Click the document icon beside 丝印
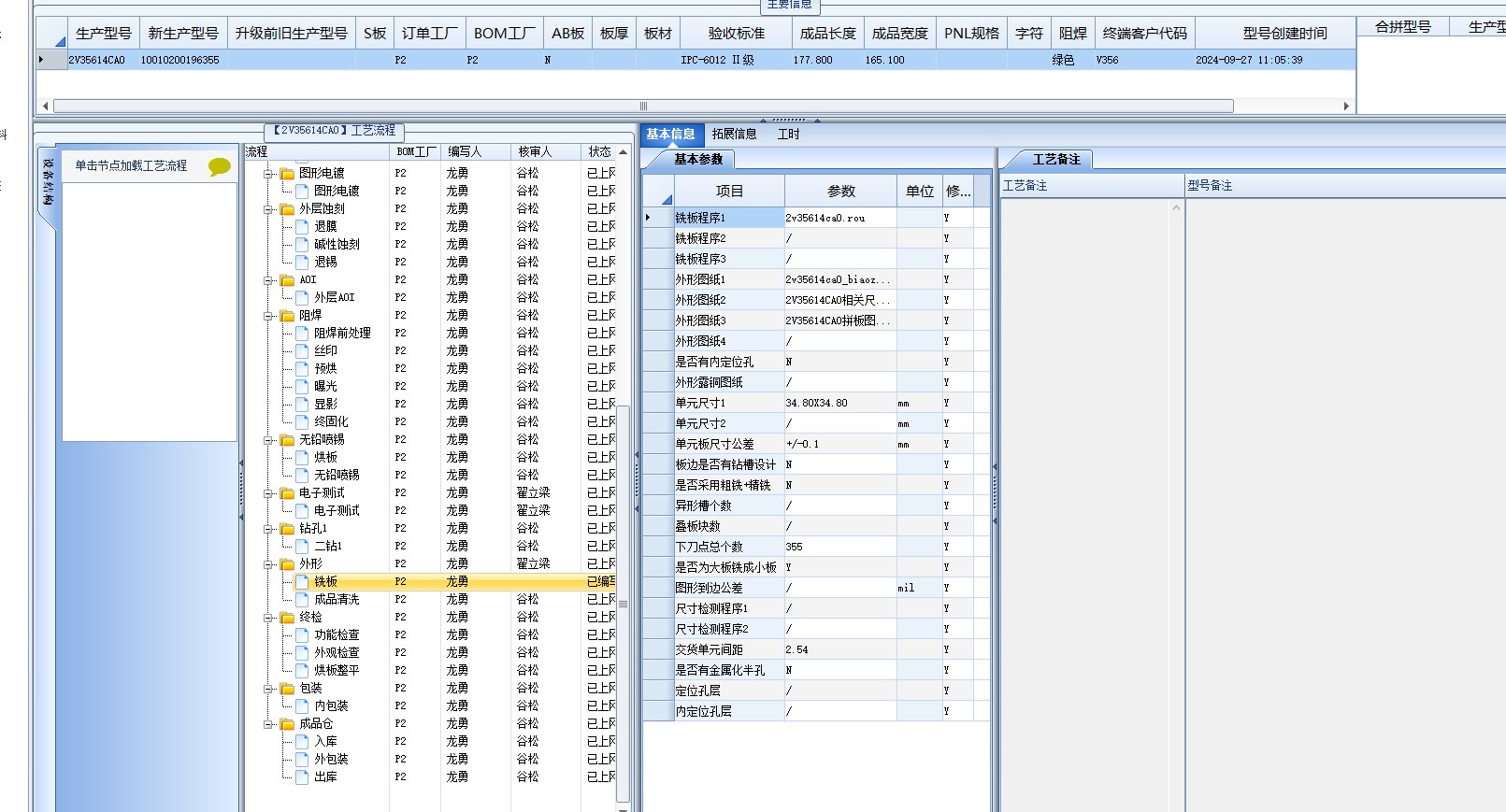 point(302,351)
